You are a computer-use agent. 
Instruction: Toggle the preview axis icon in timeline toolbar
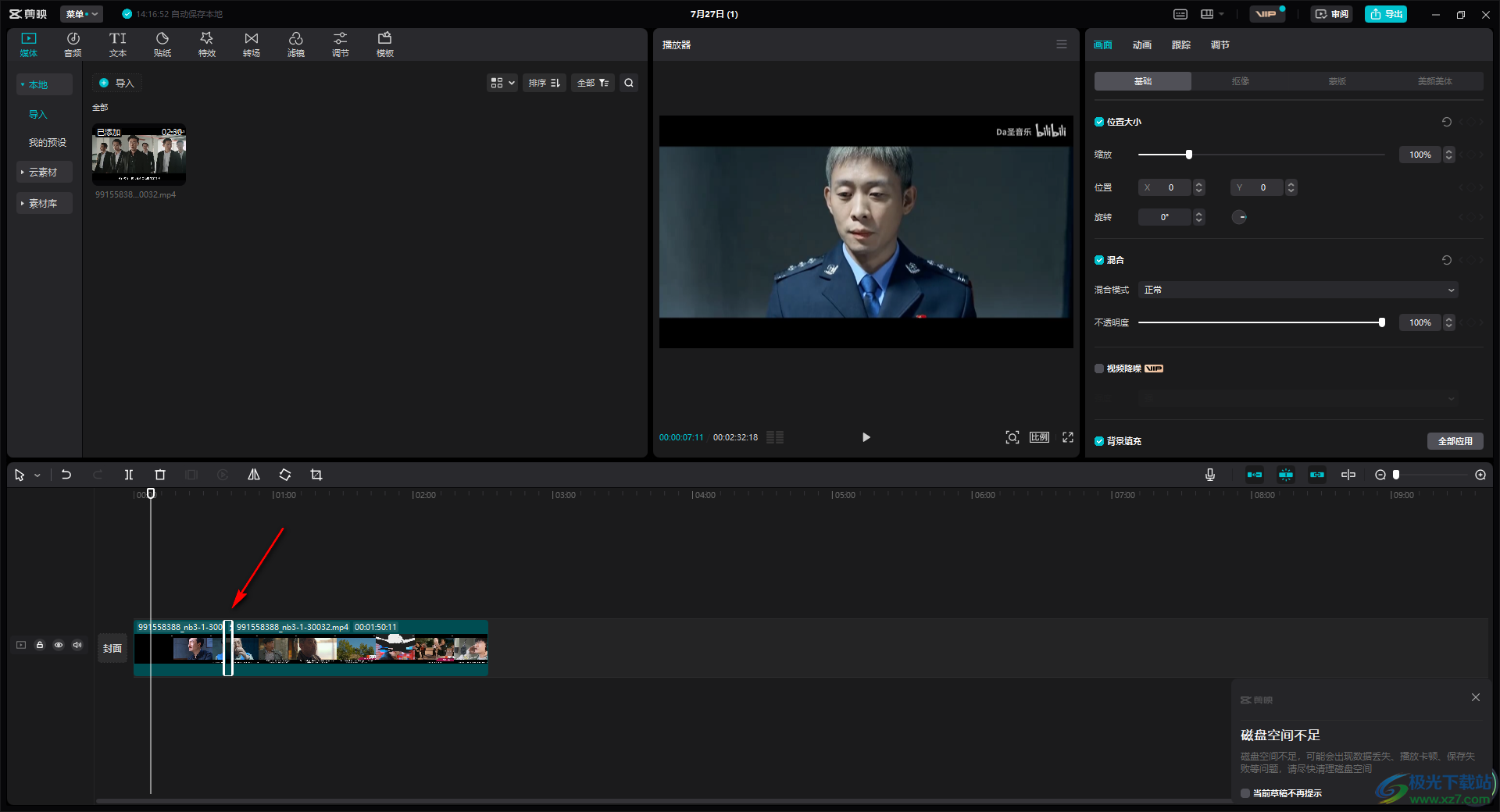tap(1348, 475)
